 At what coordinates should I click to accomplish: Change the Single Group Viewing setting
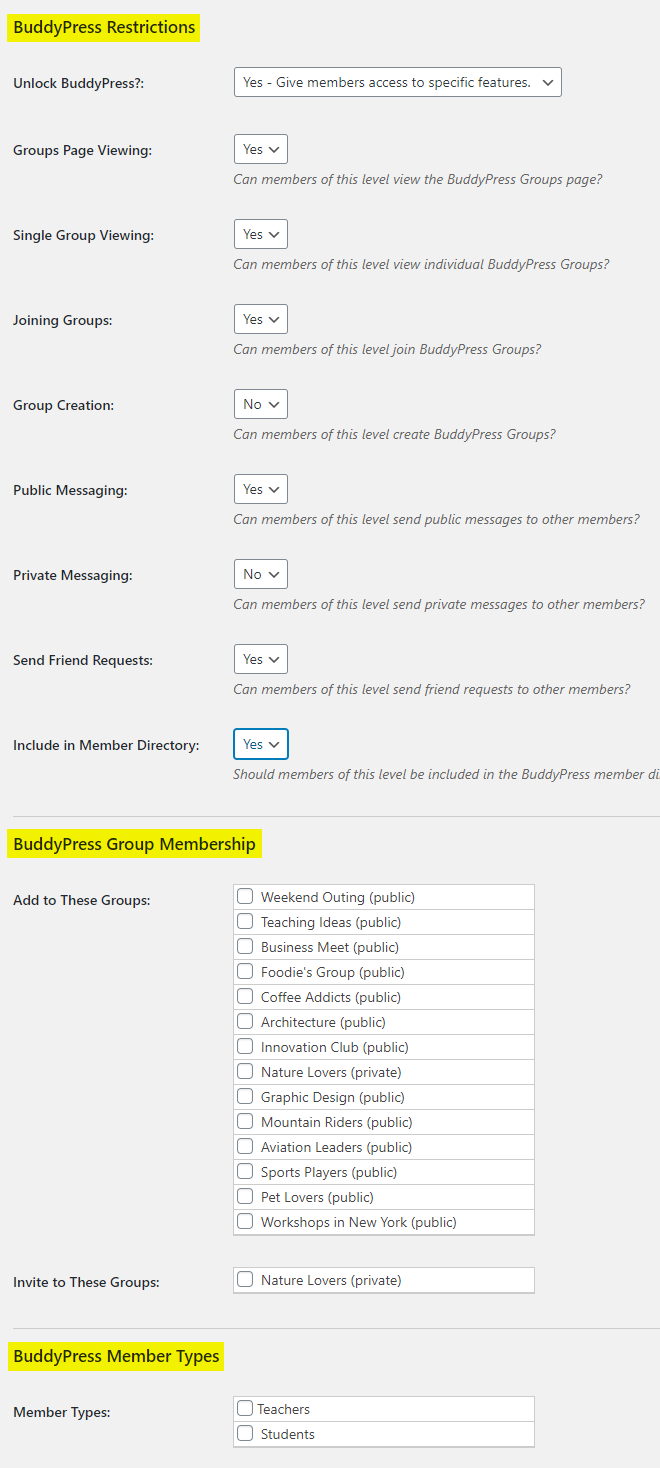coord(260,234)
